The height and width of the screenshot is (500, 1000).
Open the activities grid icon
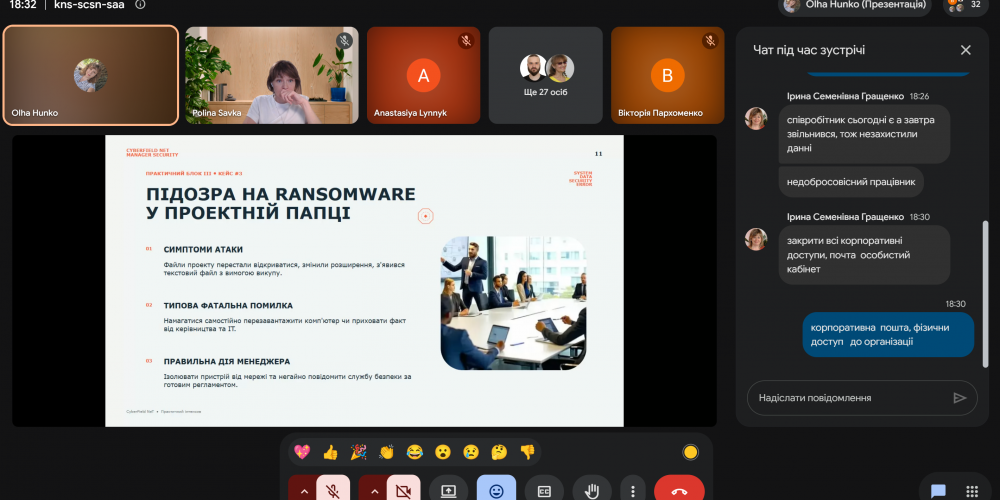coord(972,490)
